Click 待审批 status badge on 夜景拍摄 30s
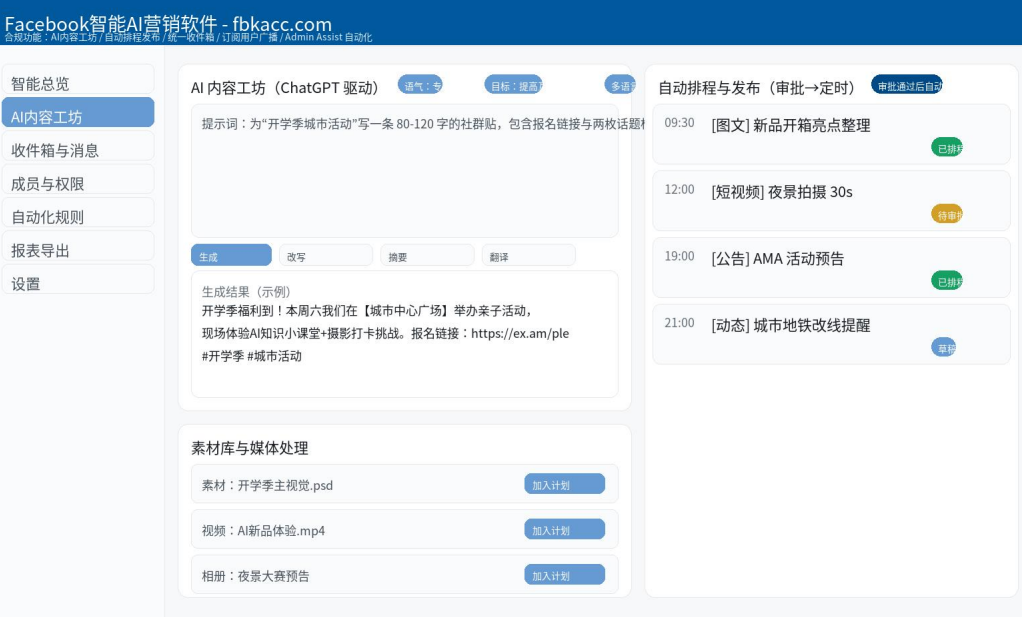The height and width of the screenshot is (617, 1022). coord(946,214)
